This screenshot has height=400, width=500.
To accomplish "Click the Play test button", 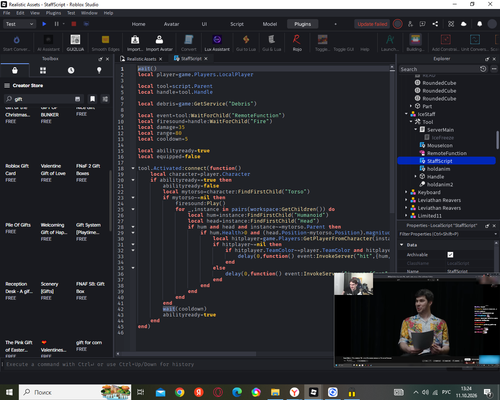I will coord(44,24).
